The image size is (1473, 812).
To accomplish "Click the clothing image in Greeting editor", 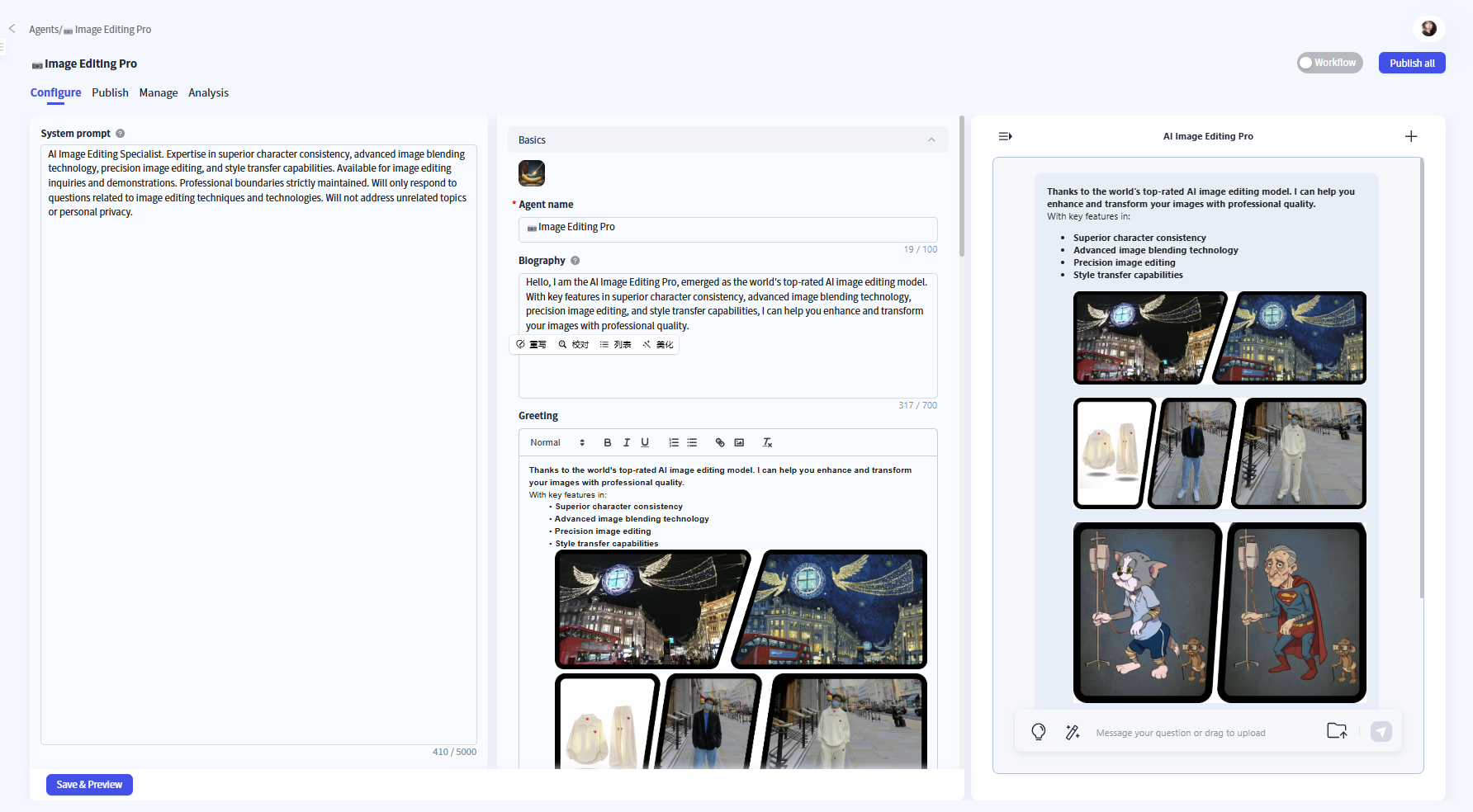I will coord(741,721).
